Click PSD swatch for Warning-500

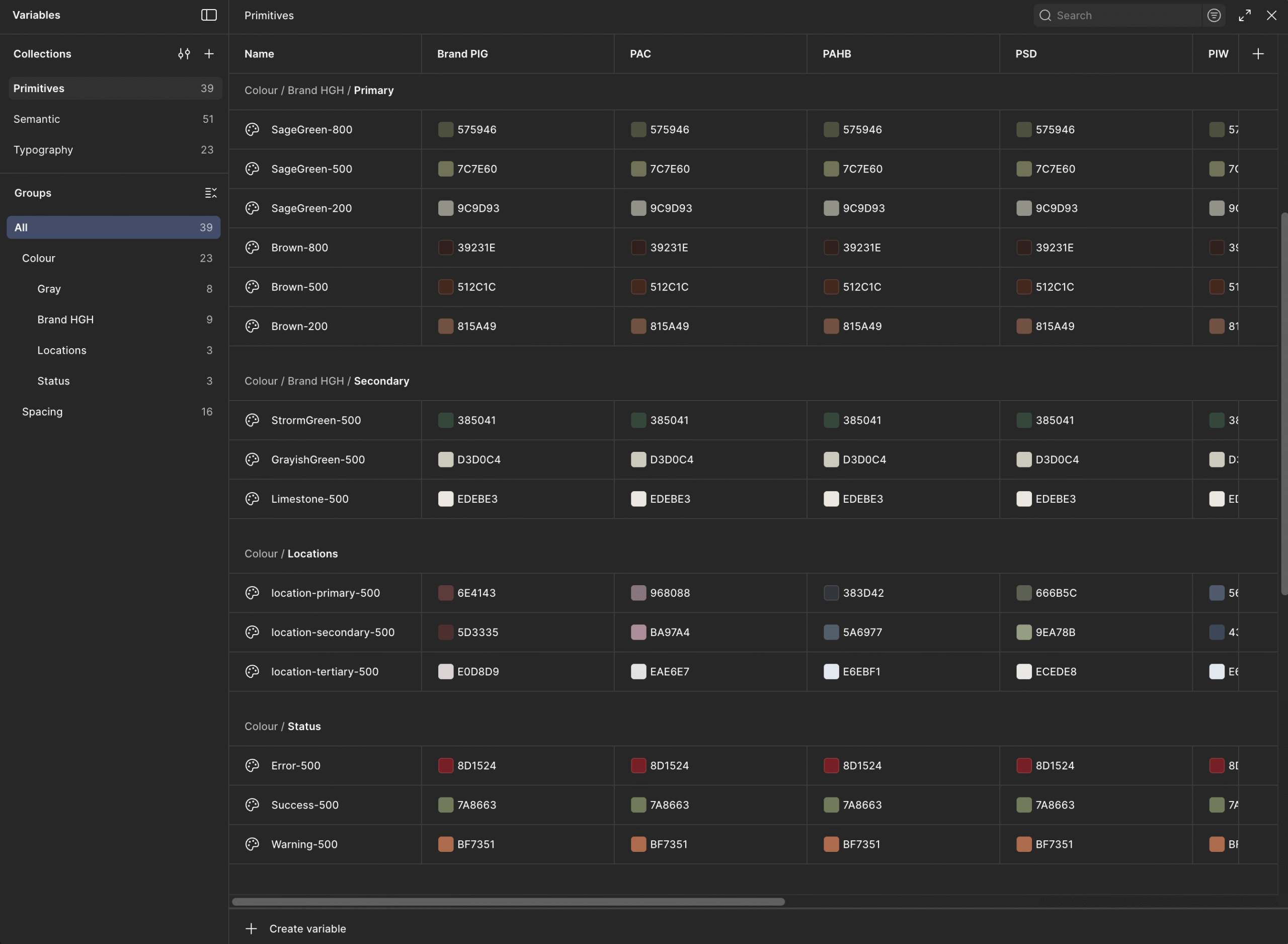pyautogui.click(x=1023, y=844)
